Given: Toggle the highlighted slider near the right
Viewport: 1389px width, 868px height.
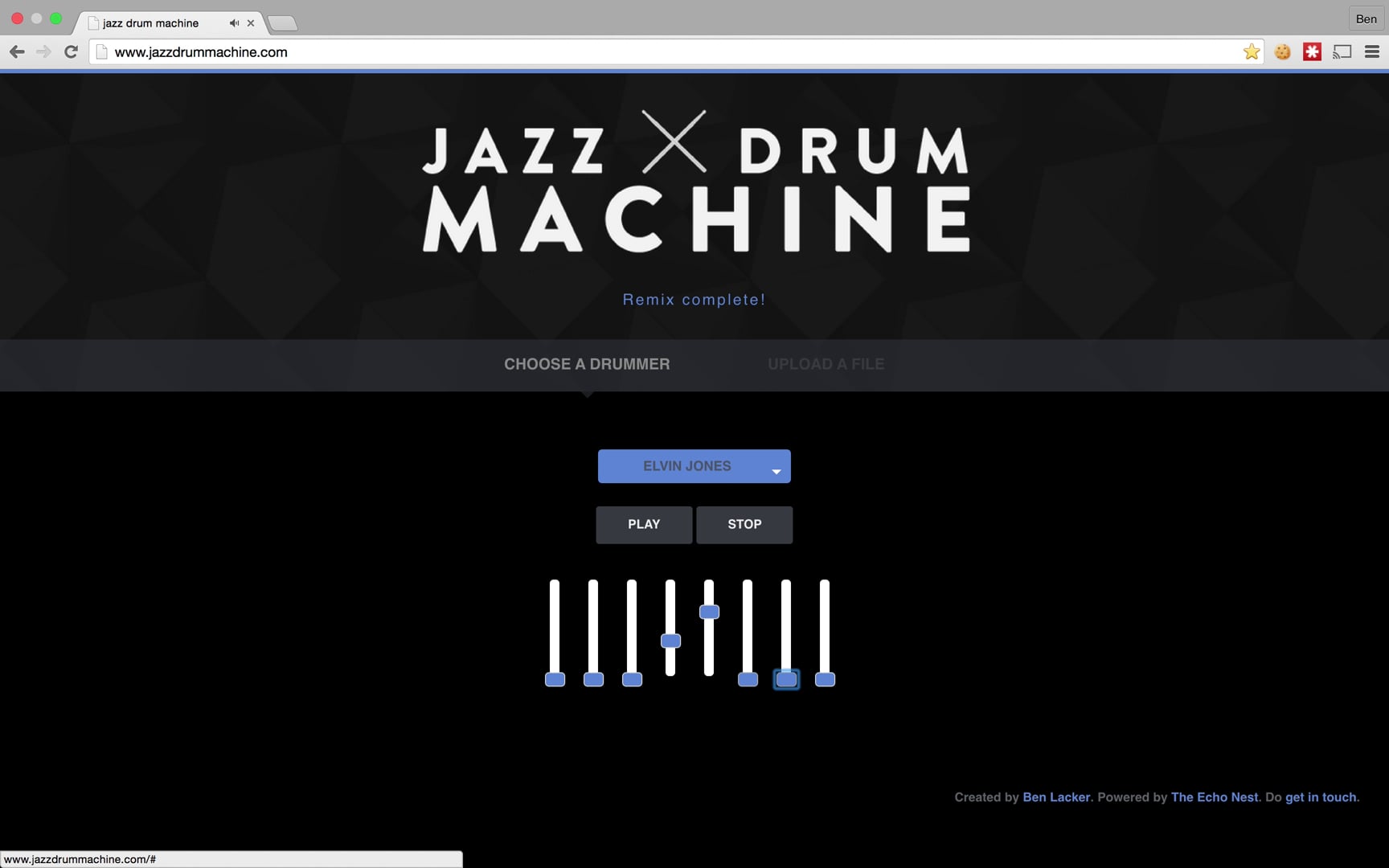Looking at the screenshot, I should (786, 679).
